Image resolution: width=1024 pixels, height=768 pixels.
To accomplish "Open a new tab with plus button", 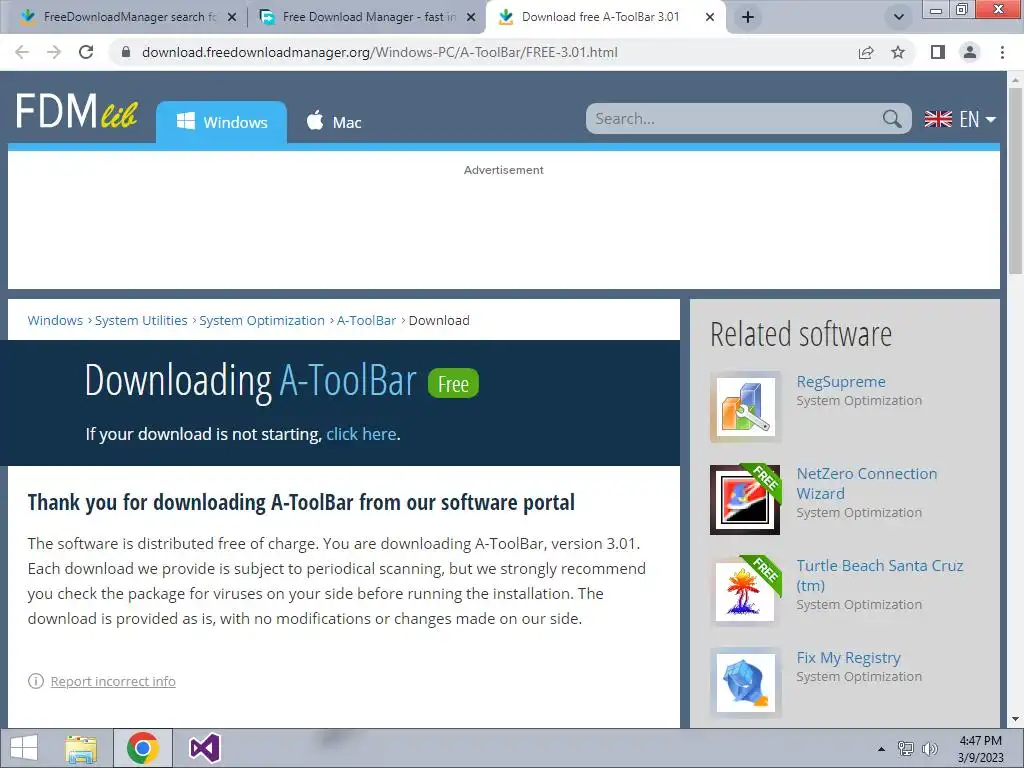I will coord(748,17).
